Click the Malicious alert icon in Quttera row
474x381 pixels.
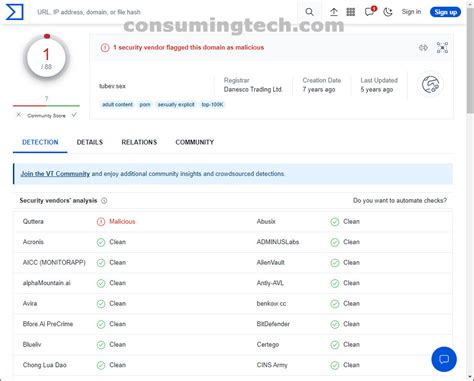click(101, 222)
